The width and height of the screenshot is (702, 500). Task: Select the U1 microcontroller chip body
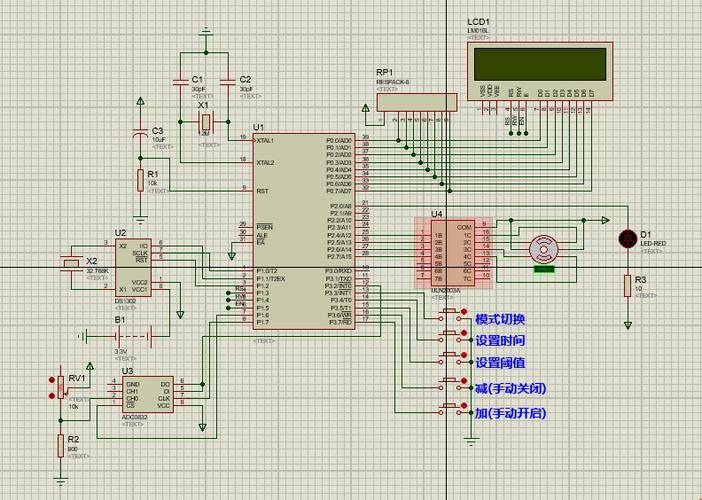click(x=304, y=231)
